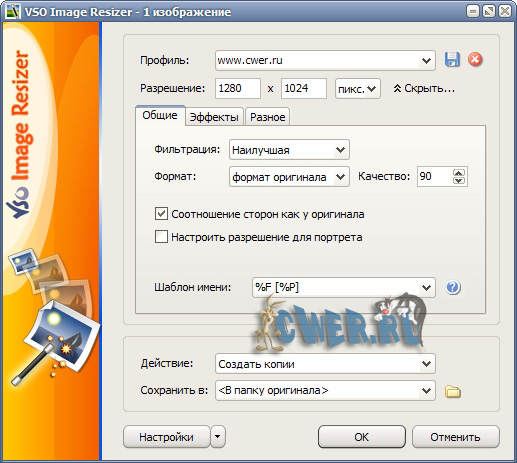The image size is (517, 463).
Task: Enable Настроить разрешение для портрета checkbox
Action: pos(161,237)
